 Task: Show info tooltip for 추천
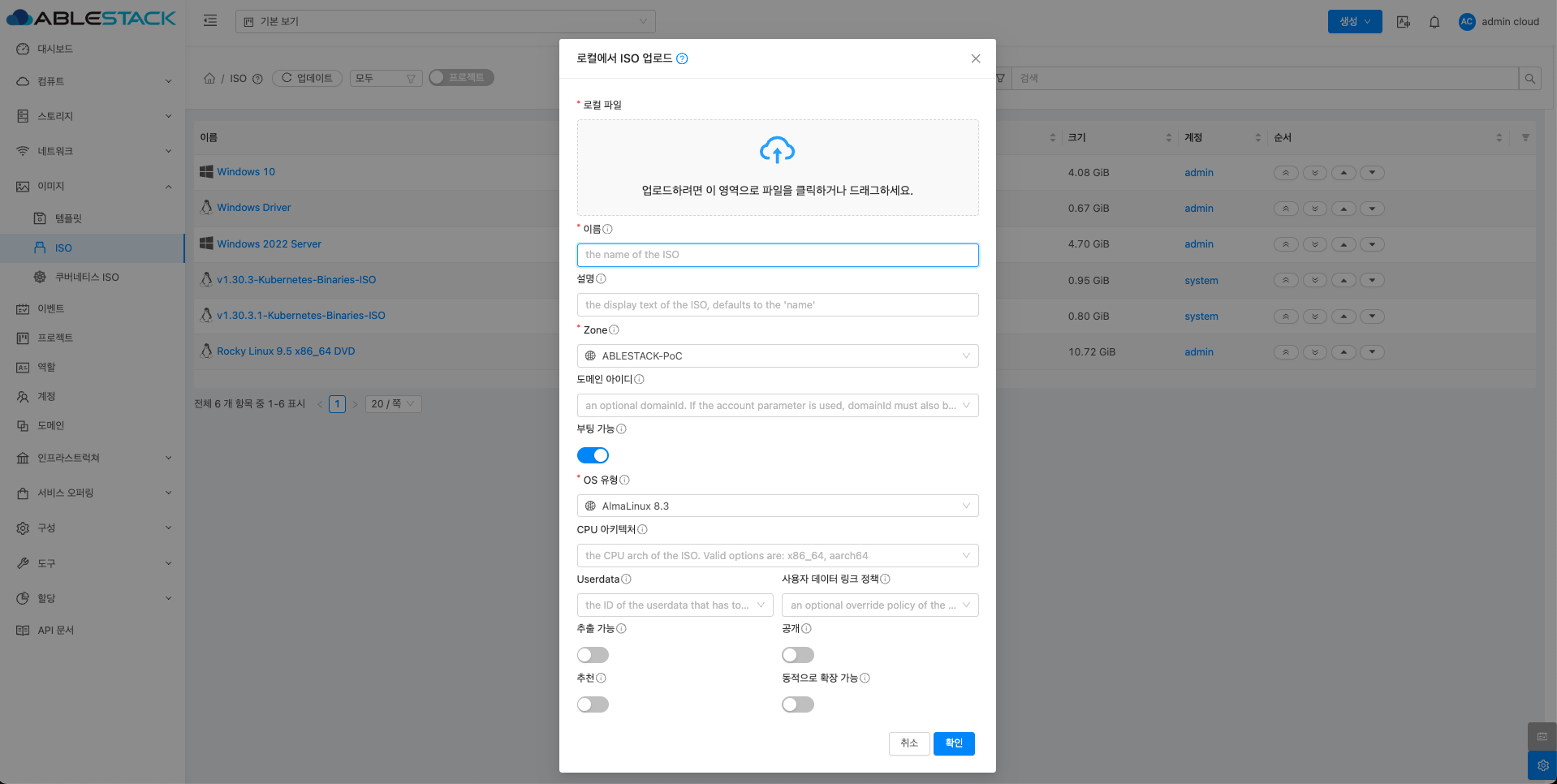pos(601,678)
